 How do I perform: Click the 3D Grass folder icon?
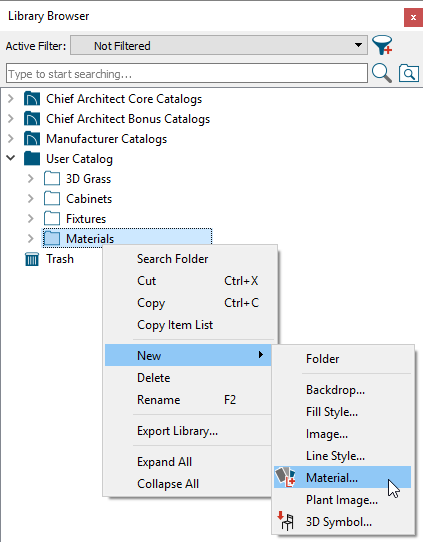pyautogui.click(x=52, y=179)
